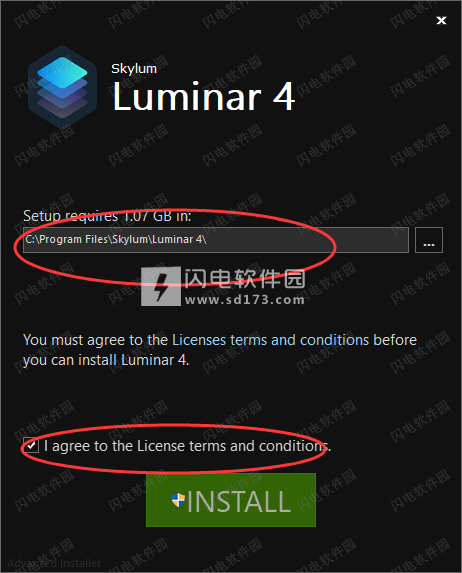
Task: Click inside the installation path field
Action: (216, 240)
